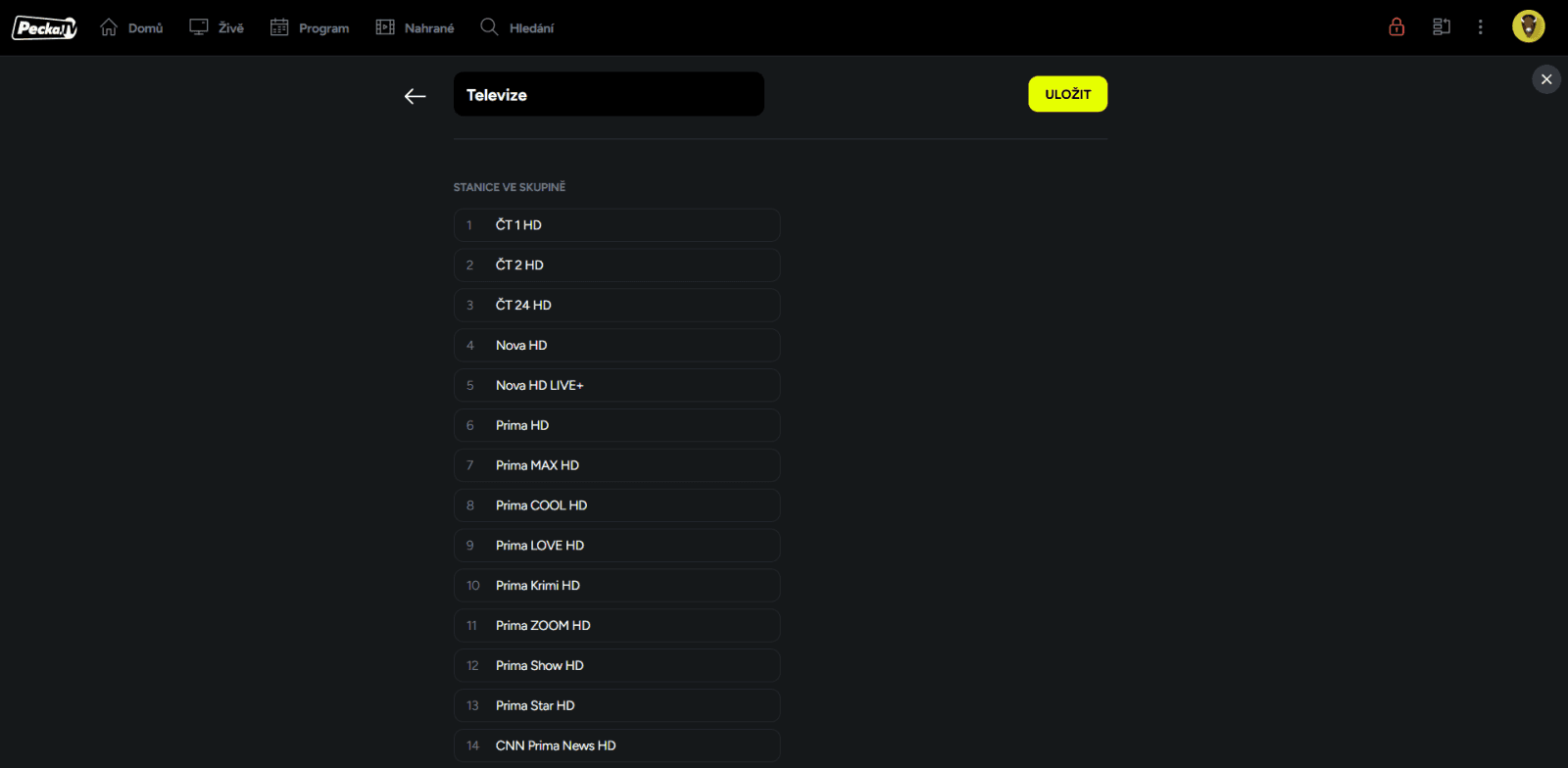Image resolution: width=1568 pixels, height=768 pixels.
Task: Select station row Prima Star HD
Action: tap(616, 706)
